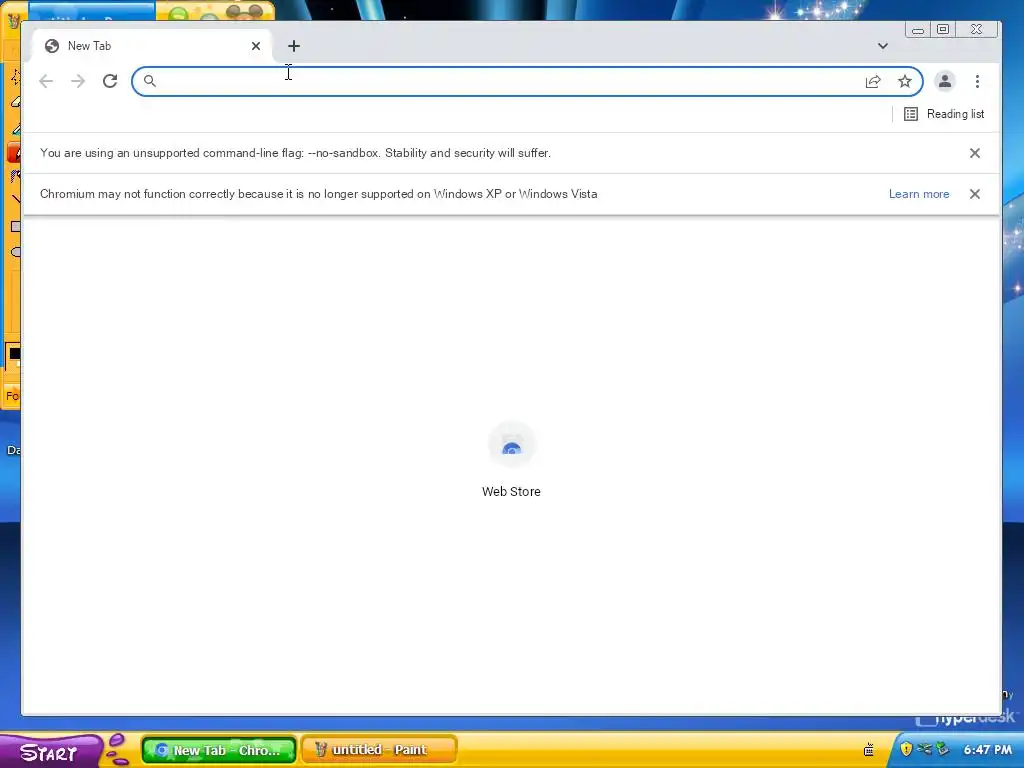Click the on-screen keyboard taskbar icon
1024x768 pixels.
tap(869, 750)
